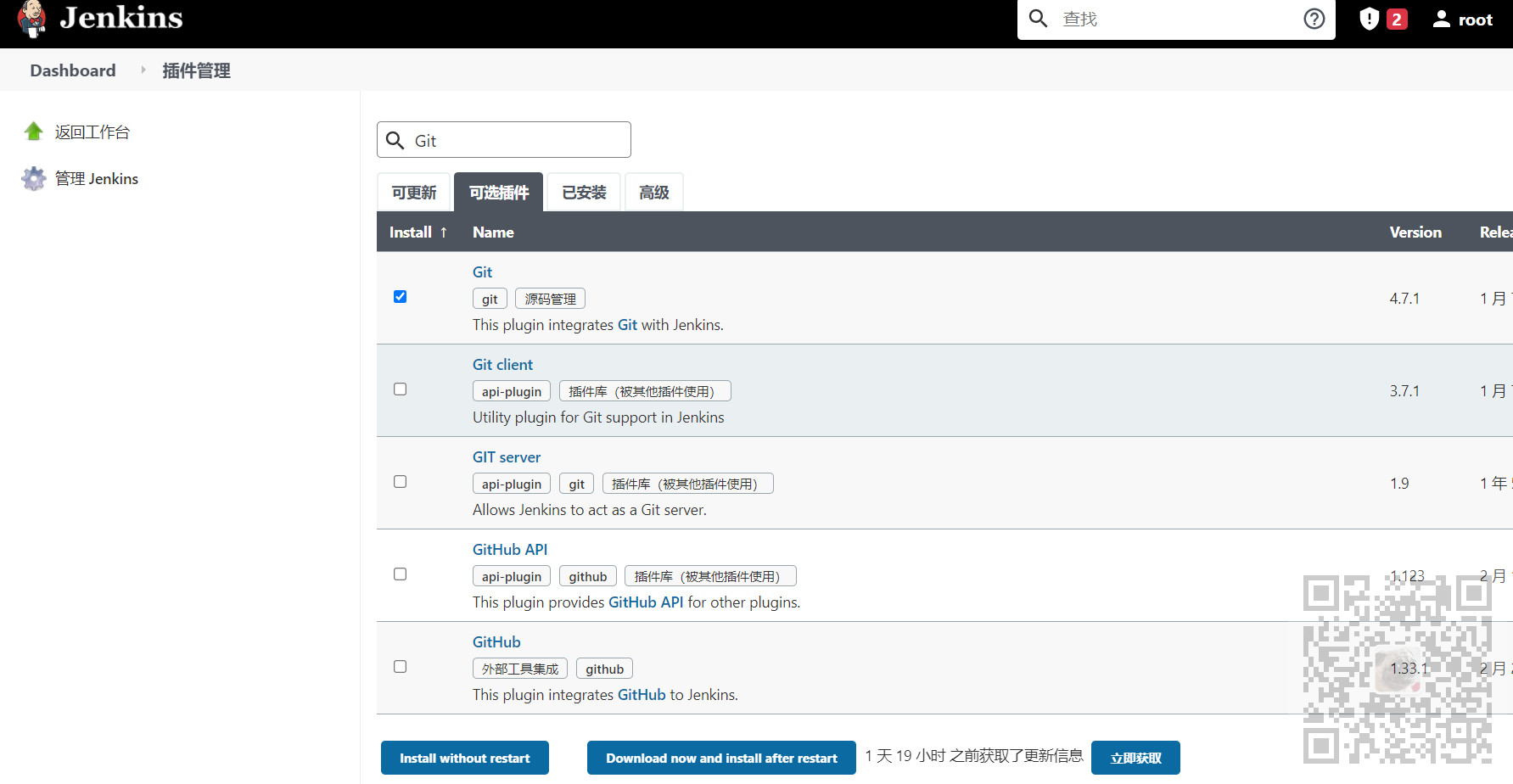Open the Git client plugin link
This screenshot has width=1513, height=784.
(502, 365)
